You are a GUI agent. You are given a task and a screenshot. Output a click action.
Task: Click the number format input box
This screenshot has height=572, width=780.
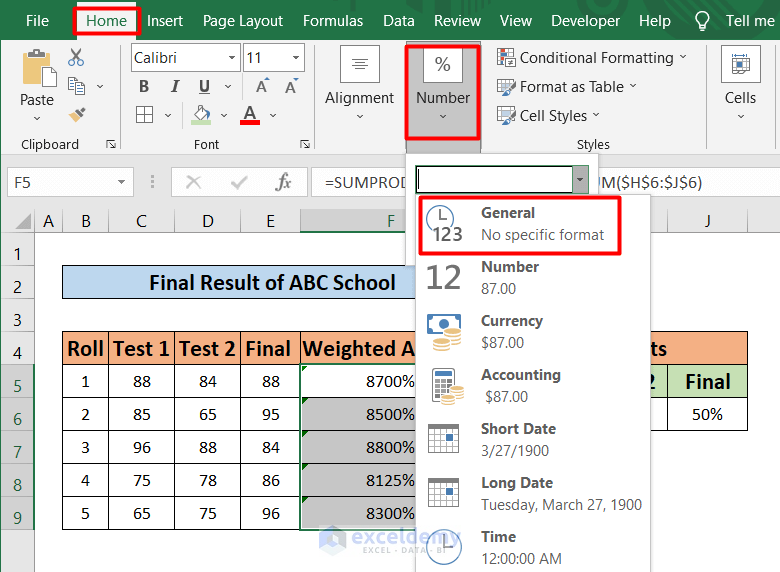click(494, 179)
